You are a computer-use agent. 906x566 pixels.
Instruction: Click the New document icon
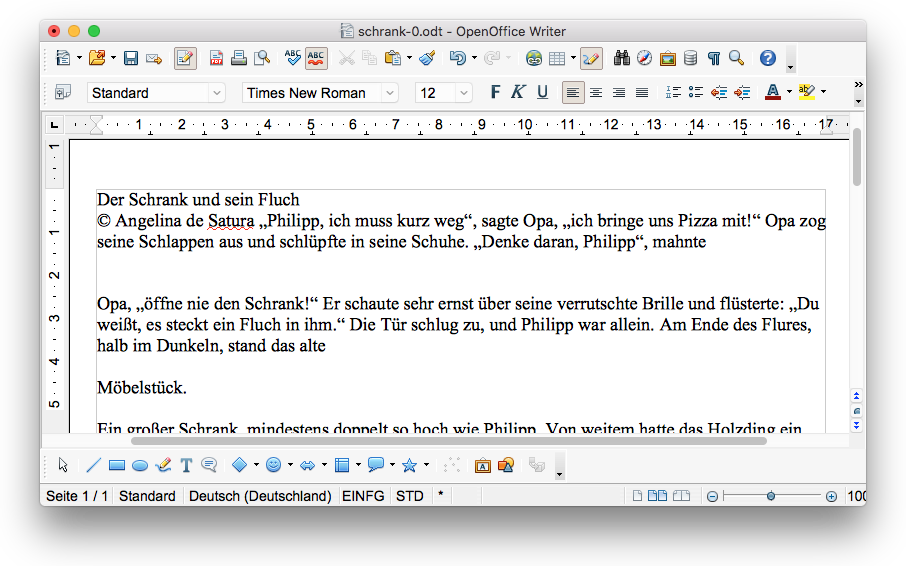(63, 58)
